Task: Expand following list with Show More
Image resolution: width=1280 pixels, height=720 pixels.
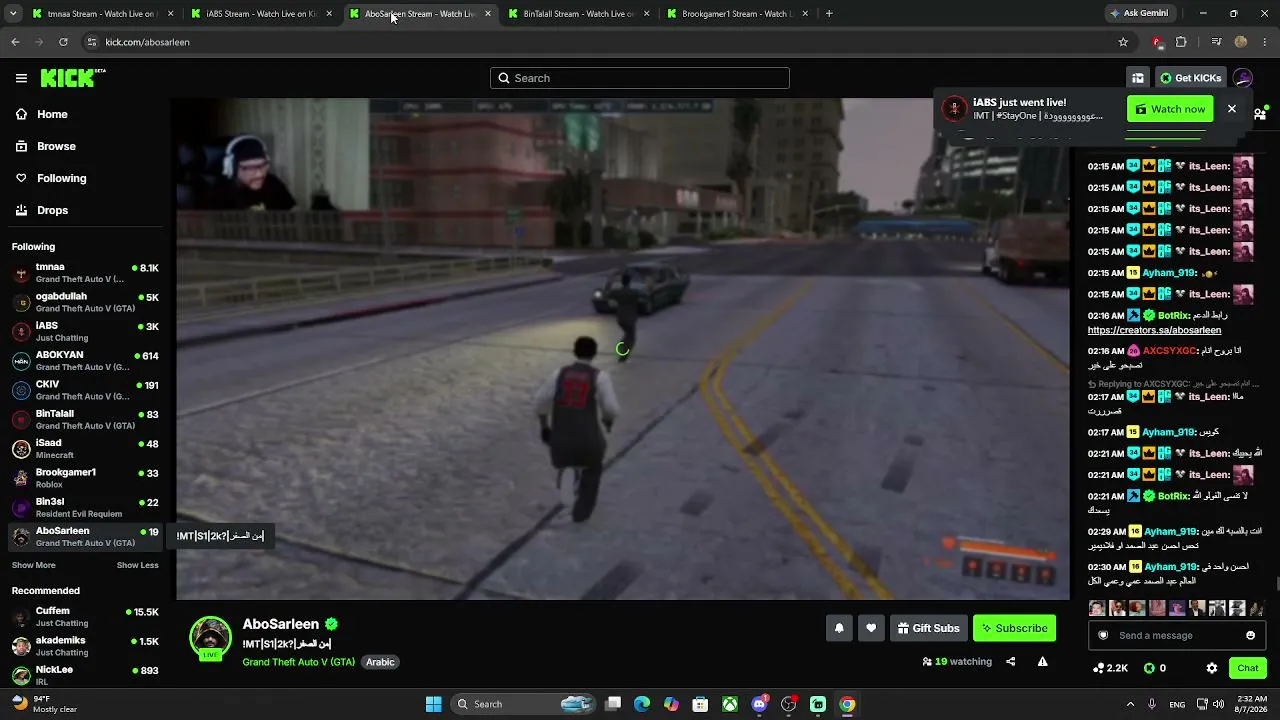Action: (x=33, y=565)
